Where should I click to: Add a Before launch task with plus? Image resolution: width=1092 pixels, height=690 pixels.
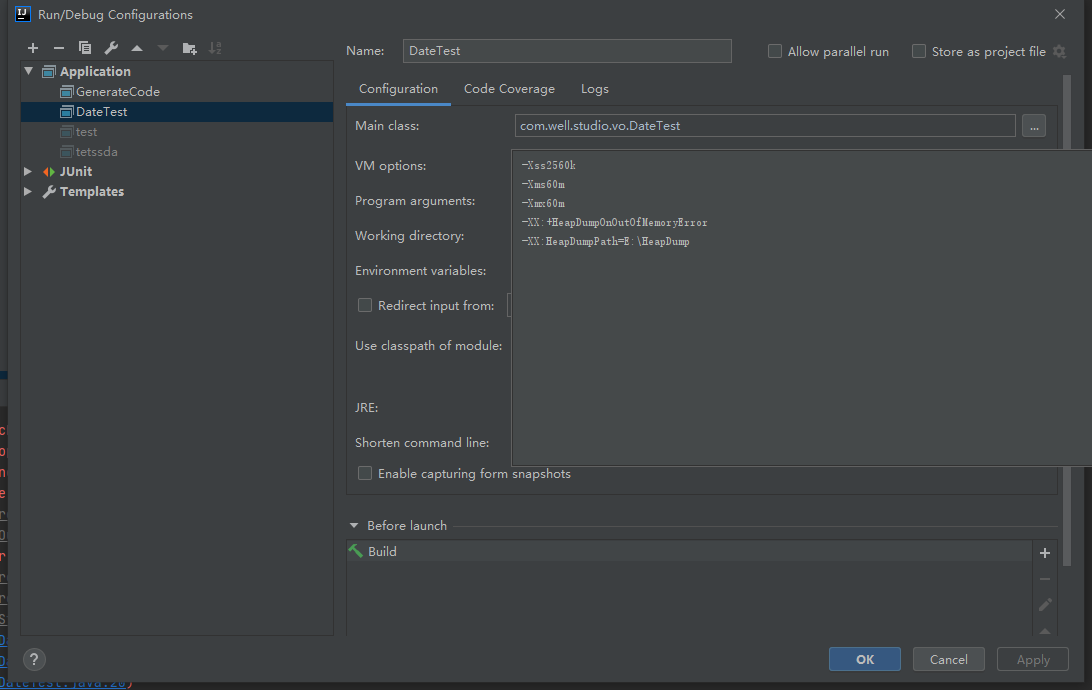click(1045, 553)
